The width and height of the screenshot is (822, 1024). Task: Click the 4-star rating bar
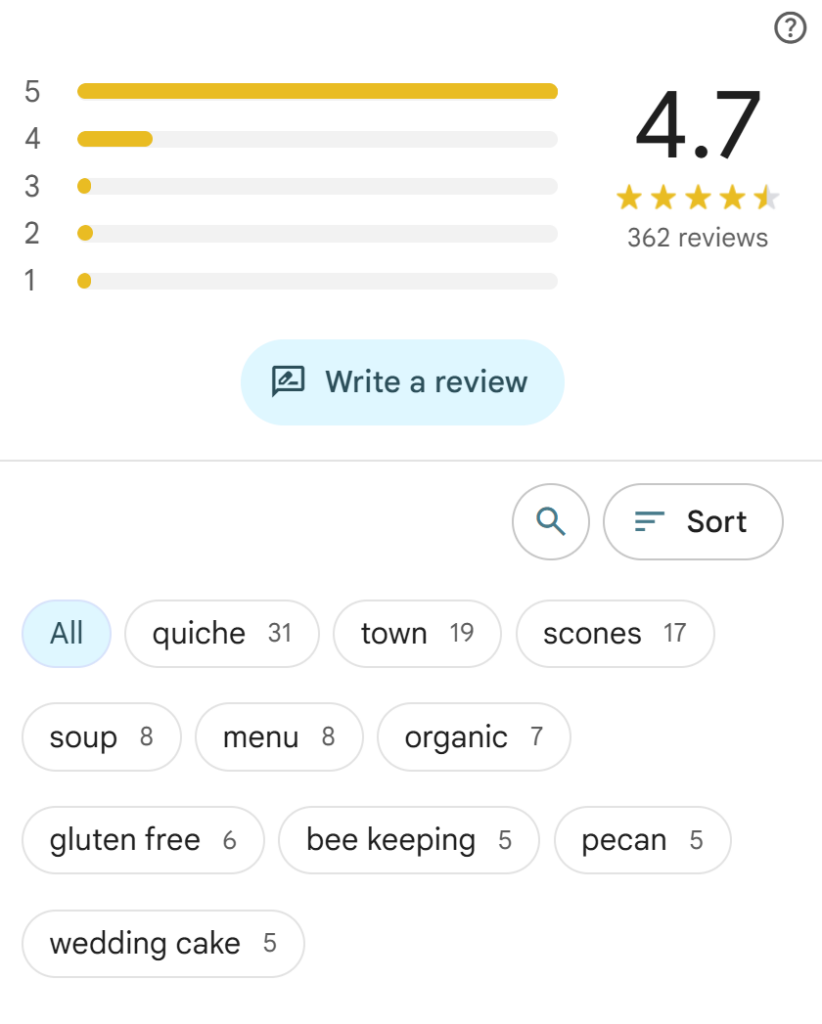pyautogui.click(x=317, y=139)
